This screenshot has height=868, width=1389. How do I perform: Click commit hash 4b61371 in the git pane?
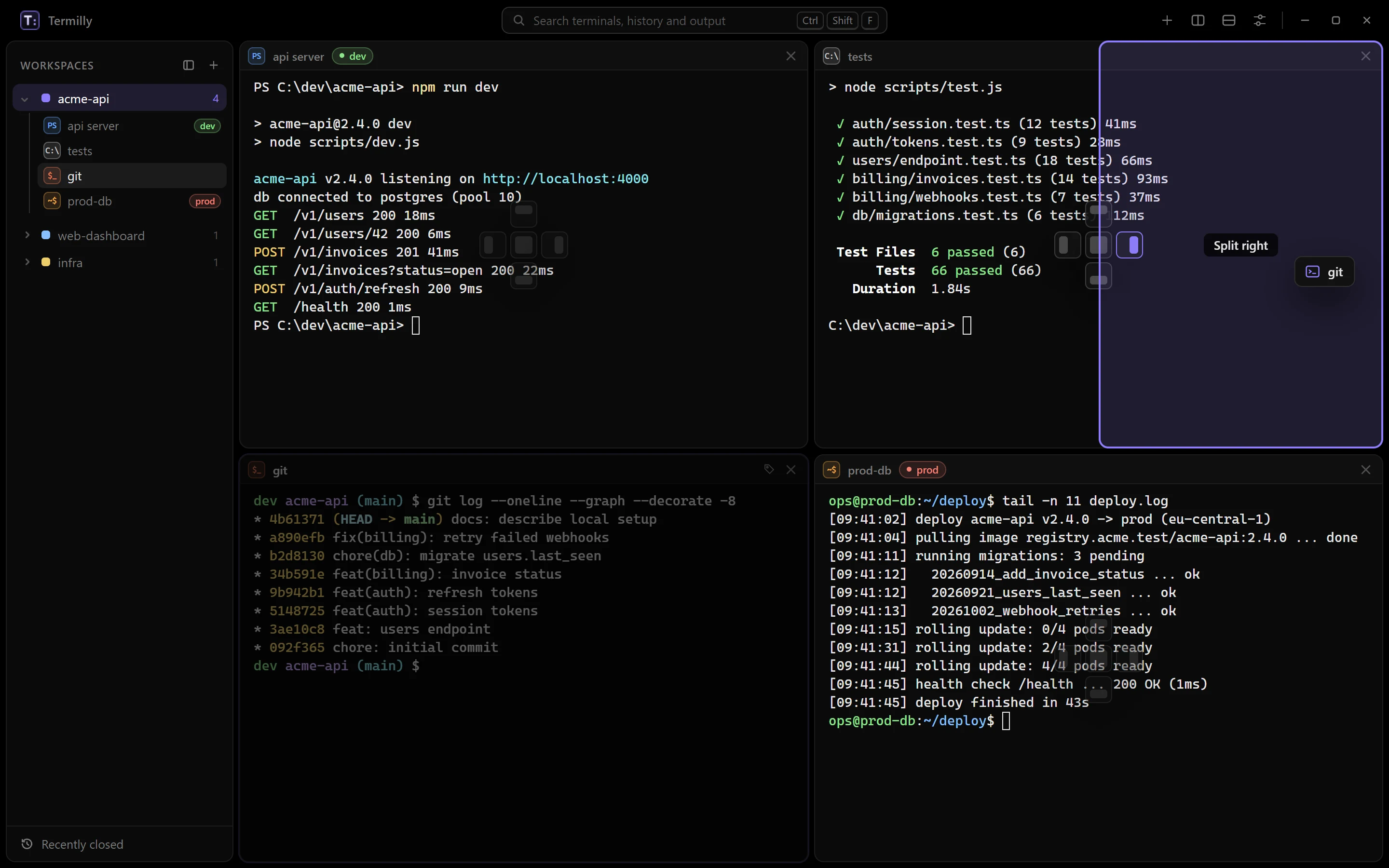pyautogui.click(x=297, y=519)
